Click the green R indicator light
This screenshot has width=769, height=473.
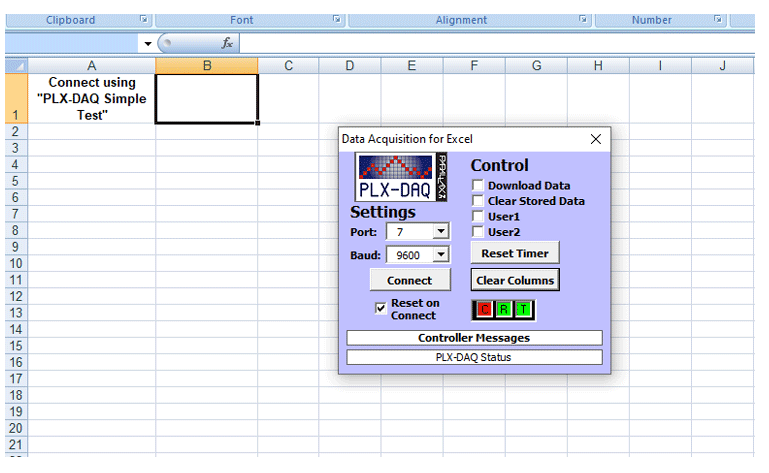pos(504,310)
